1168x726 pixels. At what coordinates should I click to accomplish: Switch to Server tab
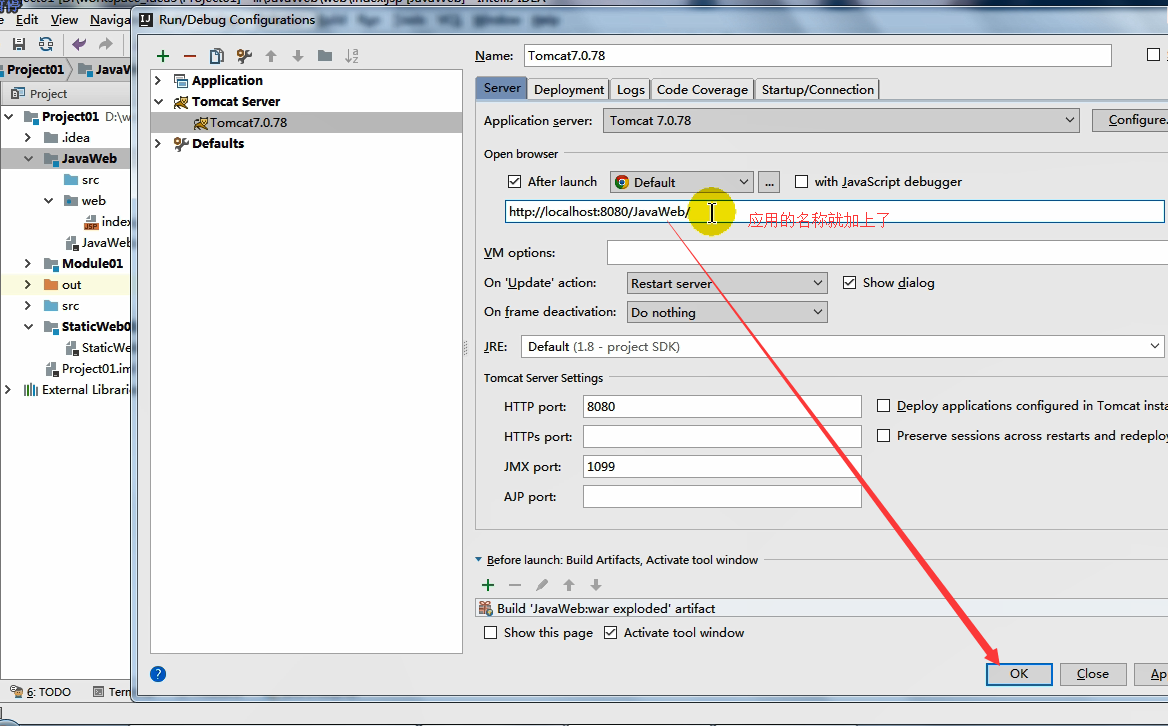(x=502, y=89)
